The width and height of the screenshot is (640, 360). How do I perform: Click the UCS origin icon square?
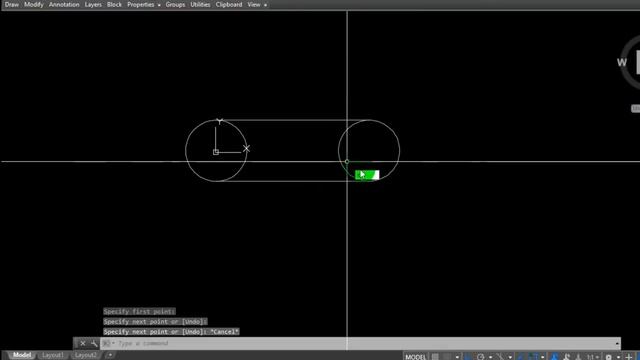tap(216, 152)
